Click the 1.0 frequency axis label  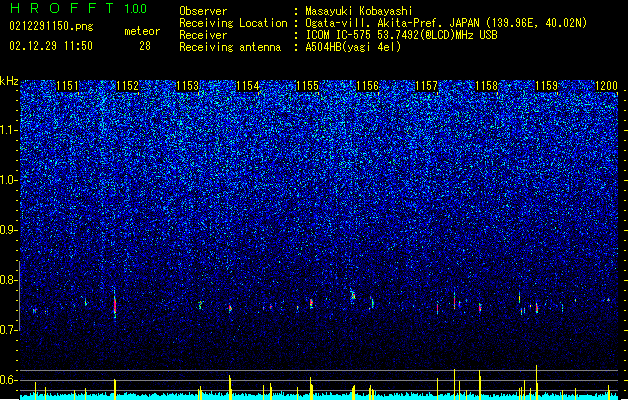tap(9, 180)
